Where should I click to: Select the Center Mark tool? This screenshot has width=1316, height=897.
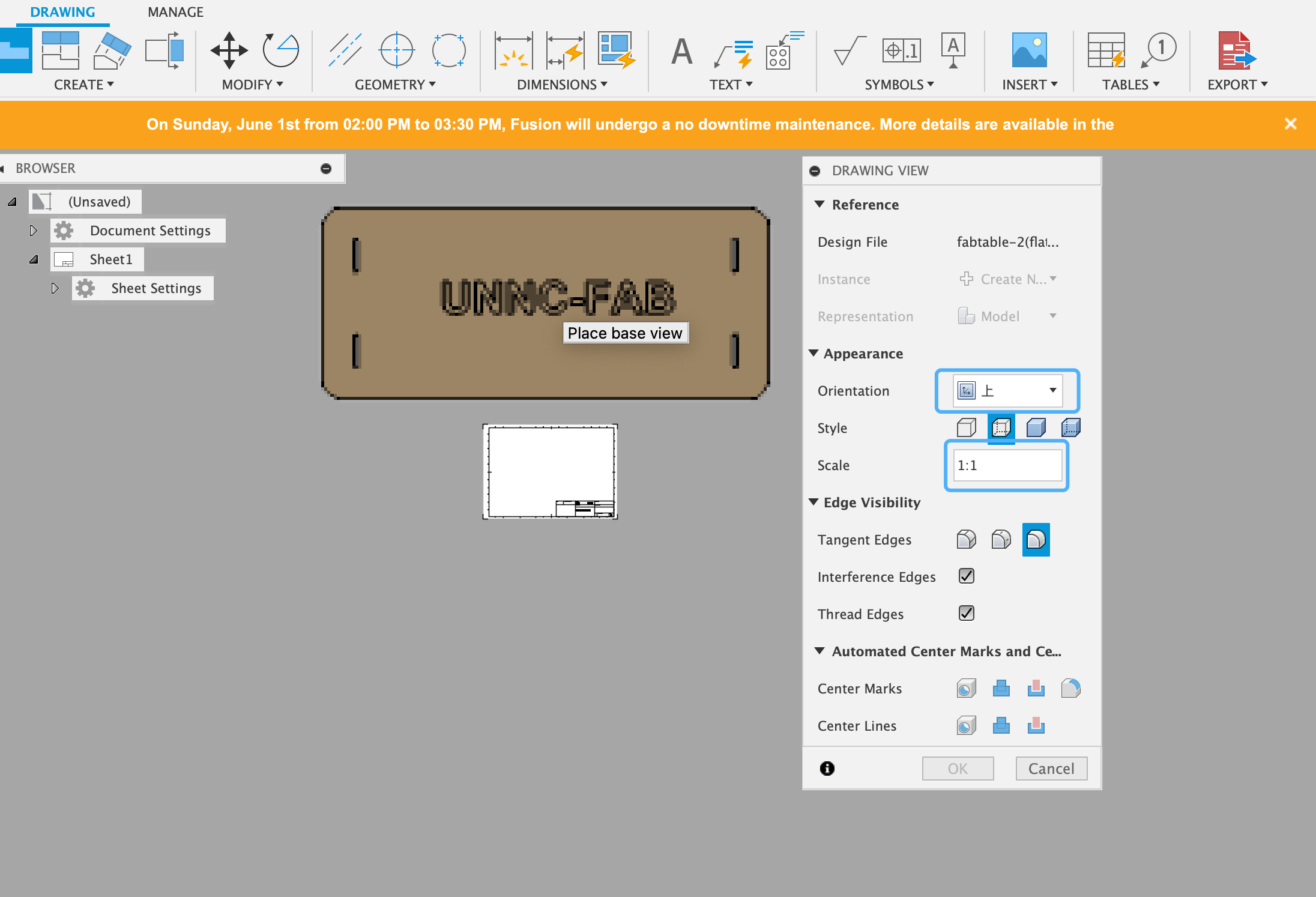[x=397, y=50]
